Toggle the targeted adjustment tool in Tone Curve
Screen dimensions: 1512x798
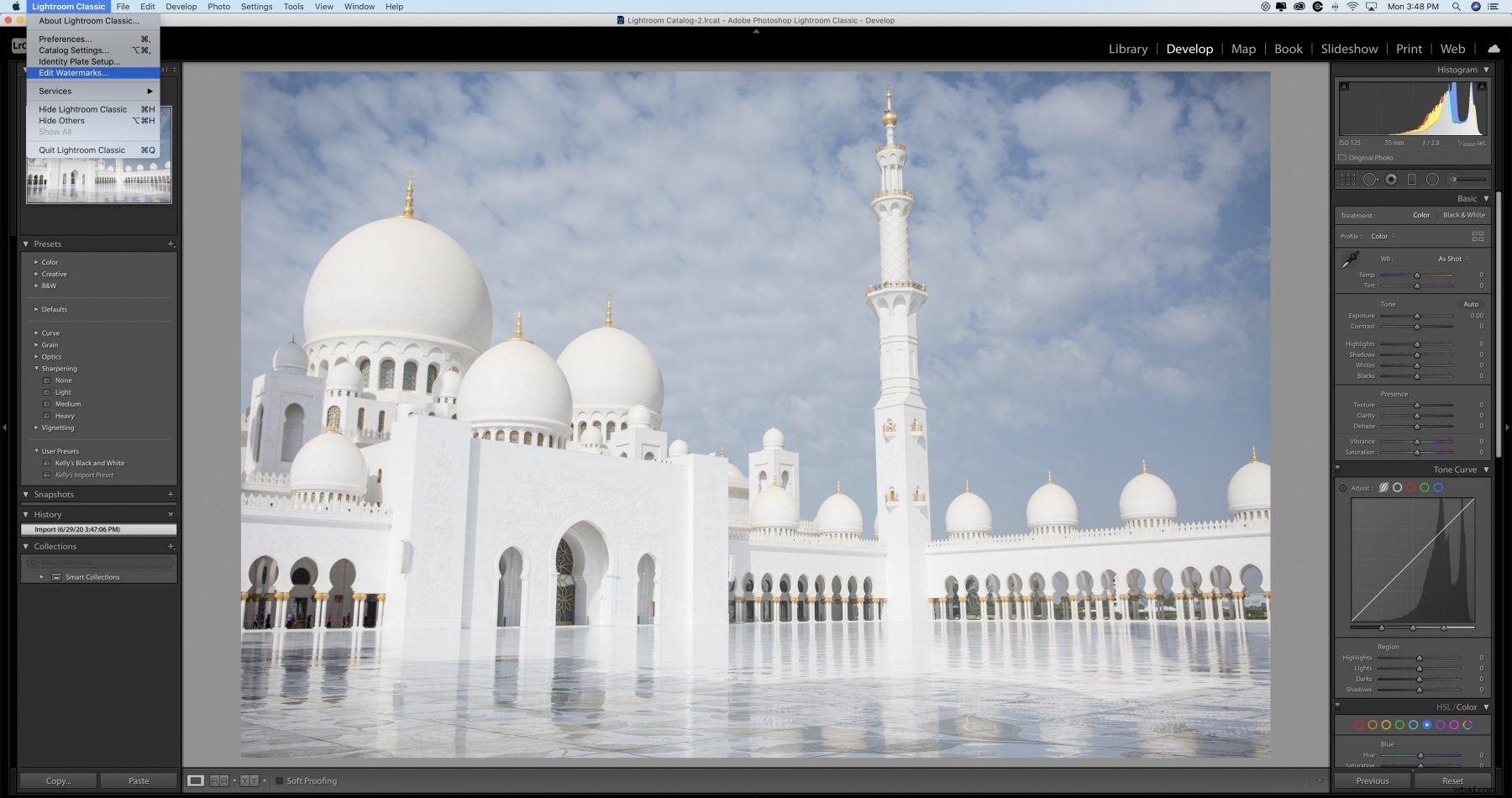click(x=1343, y=487)
